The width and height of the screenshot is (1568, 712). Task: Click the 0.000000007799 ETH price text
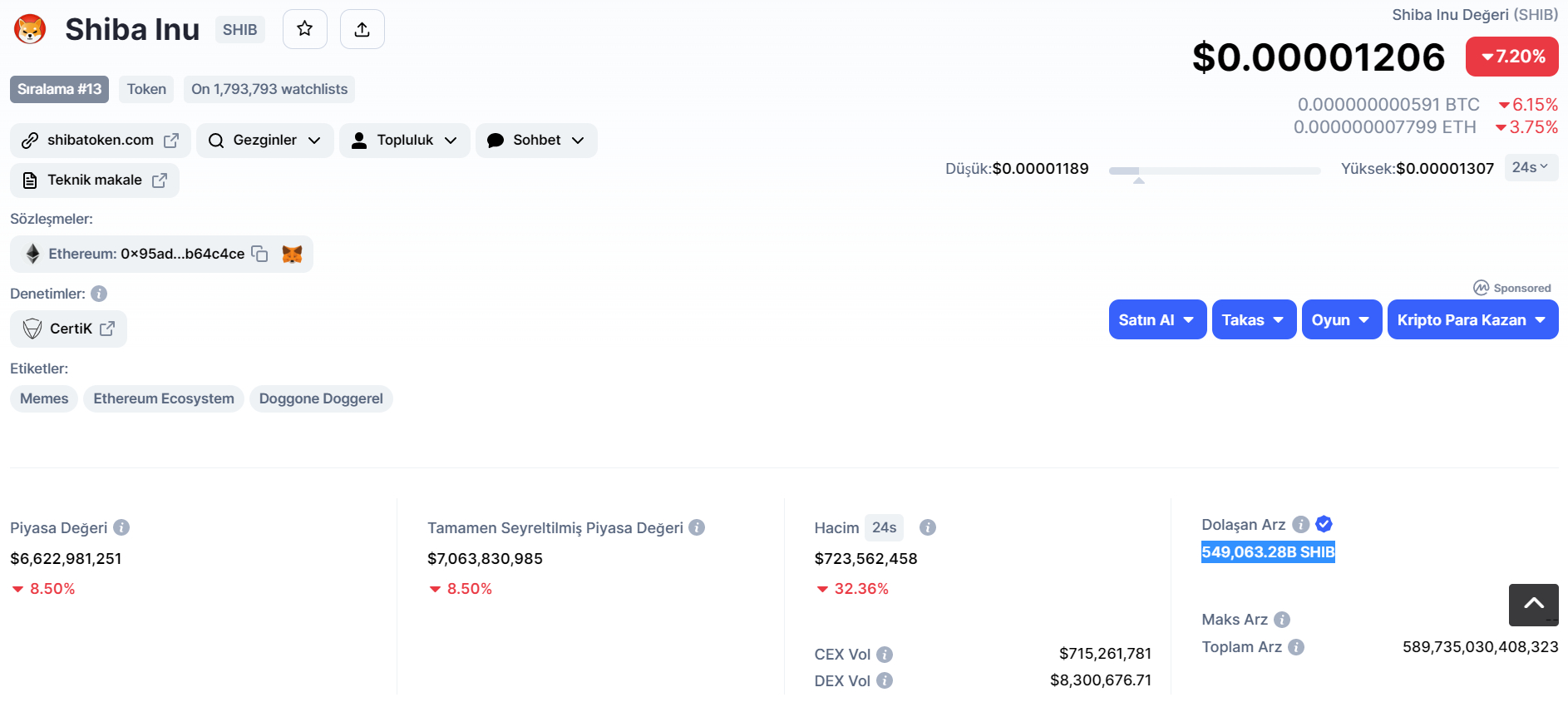pyautogui.click(x=1385, y=127)
